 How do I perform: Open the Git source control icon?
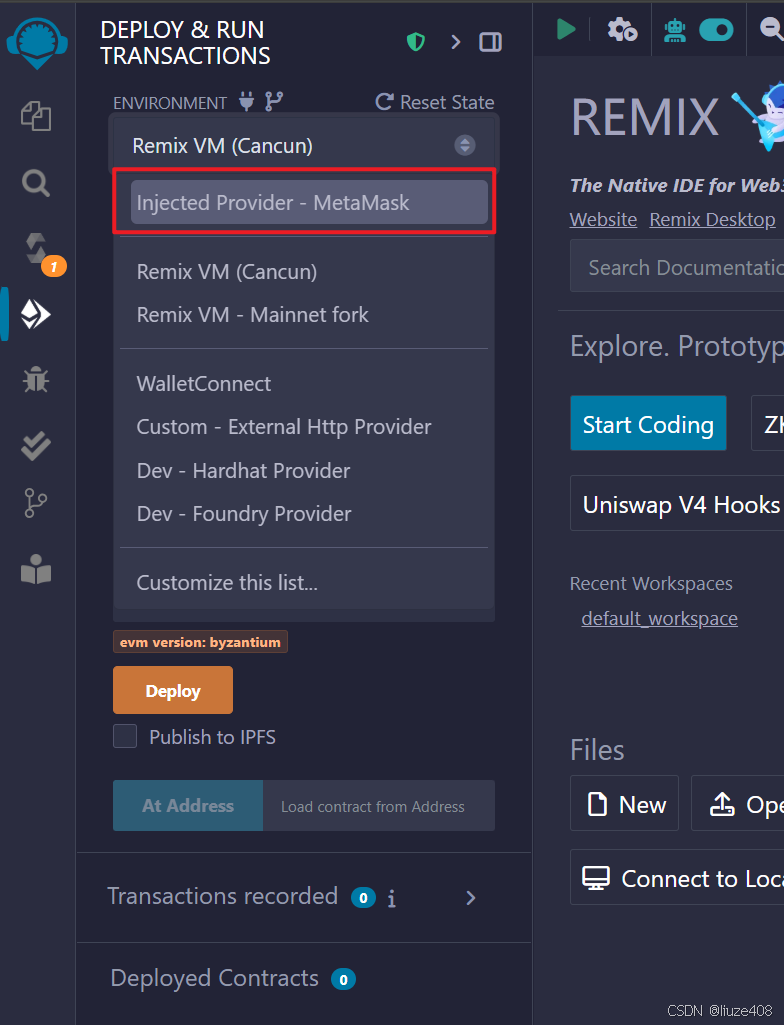(36, 503)
